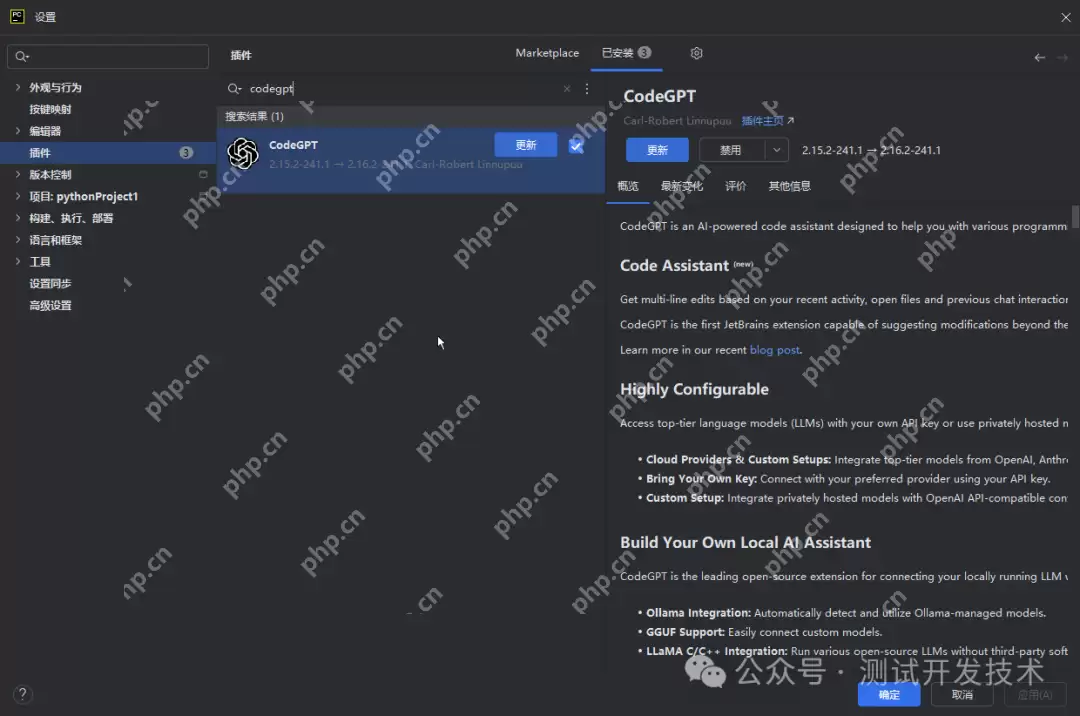The image size is (1080, 716).
Task: Click the back navigation arrow
Action: [1040, 58]
